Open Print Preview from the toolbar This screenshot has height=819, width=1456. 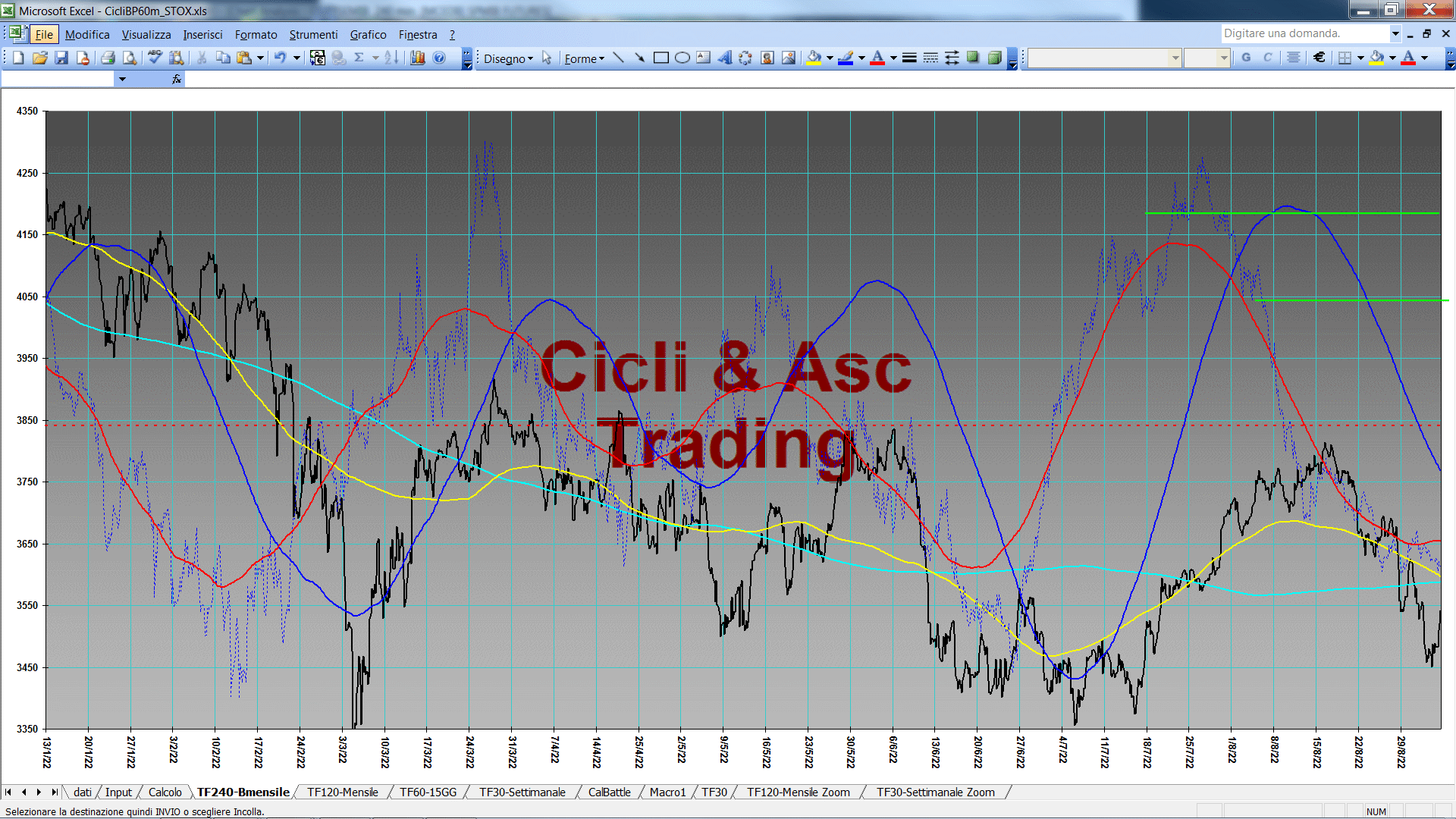pyautogui.click(x=130, y=58)
